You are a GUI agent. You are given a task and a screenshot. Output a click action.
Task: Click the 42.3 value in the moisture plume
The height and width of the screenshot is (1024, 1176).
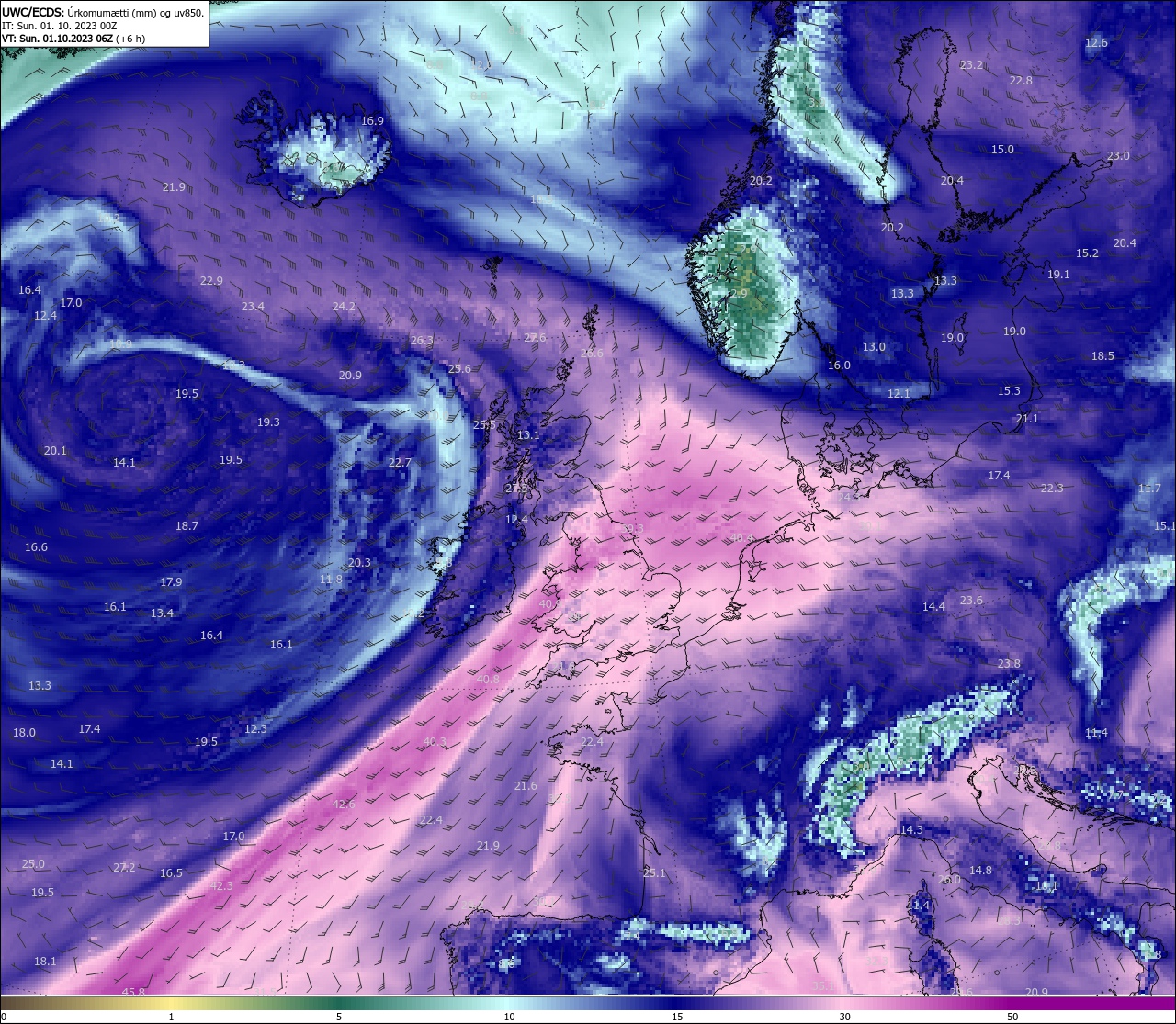point(221,886)
